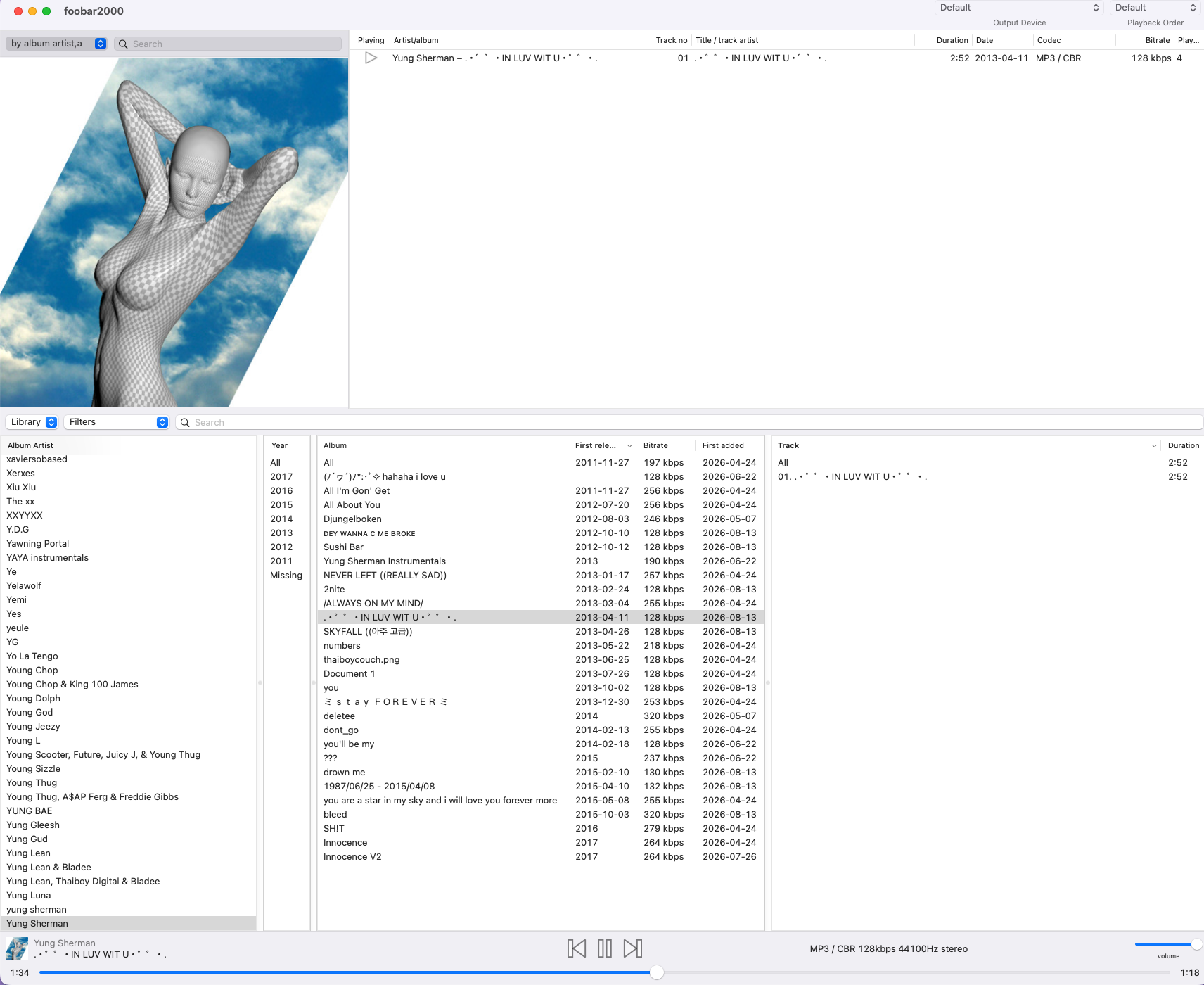This screenshot has width=1204, height=985.
Task: Click the large album artwork
Action: click(174, 232)
